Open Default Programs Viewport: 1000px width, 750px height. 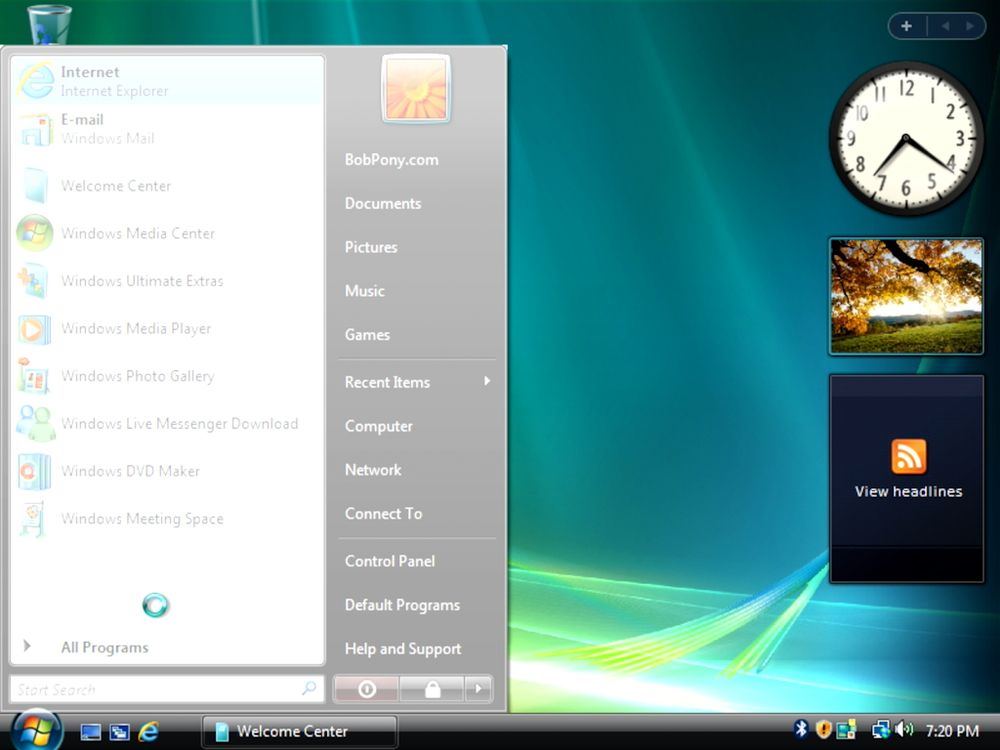(402, 605)
